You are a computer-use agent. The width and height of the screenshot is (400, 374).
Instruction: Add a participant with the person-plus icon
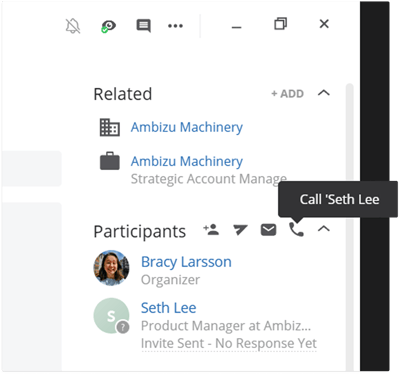point(211,230)
